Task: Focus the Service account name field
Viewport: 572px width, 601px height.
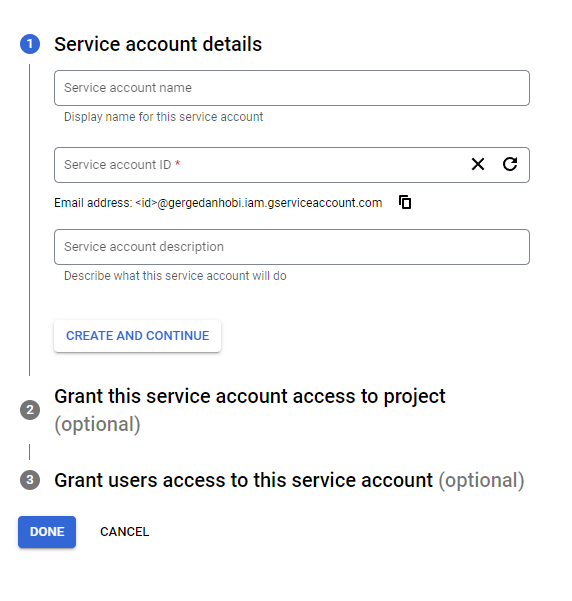Action: click(292, 88)
